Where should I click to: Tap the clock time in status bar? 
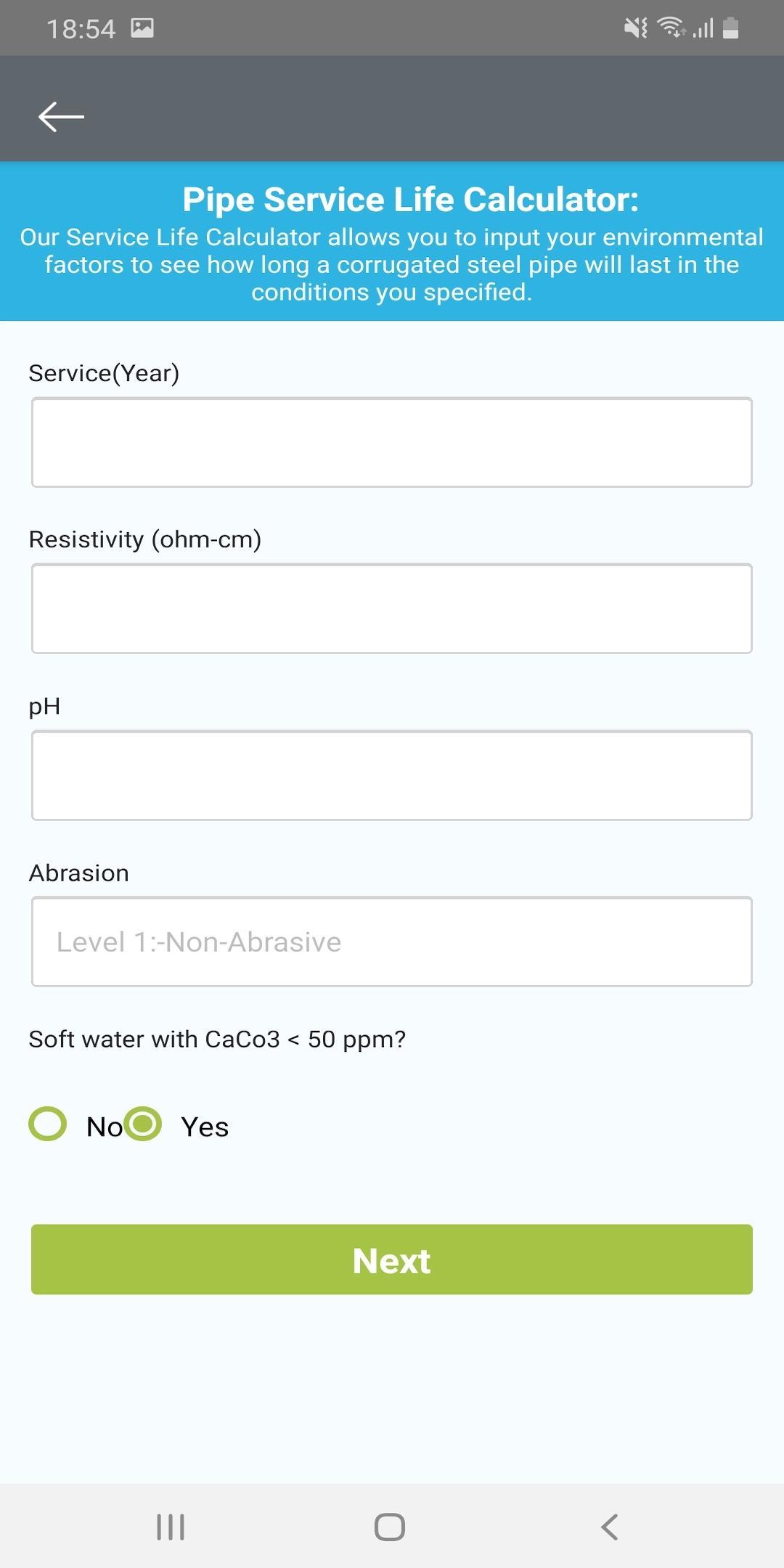[81, 29]
